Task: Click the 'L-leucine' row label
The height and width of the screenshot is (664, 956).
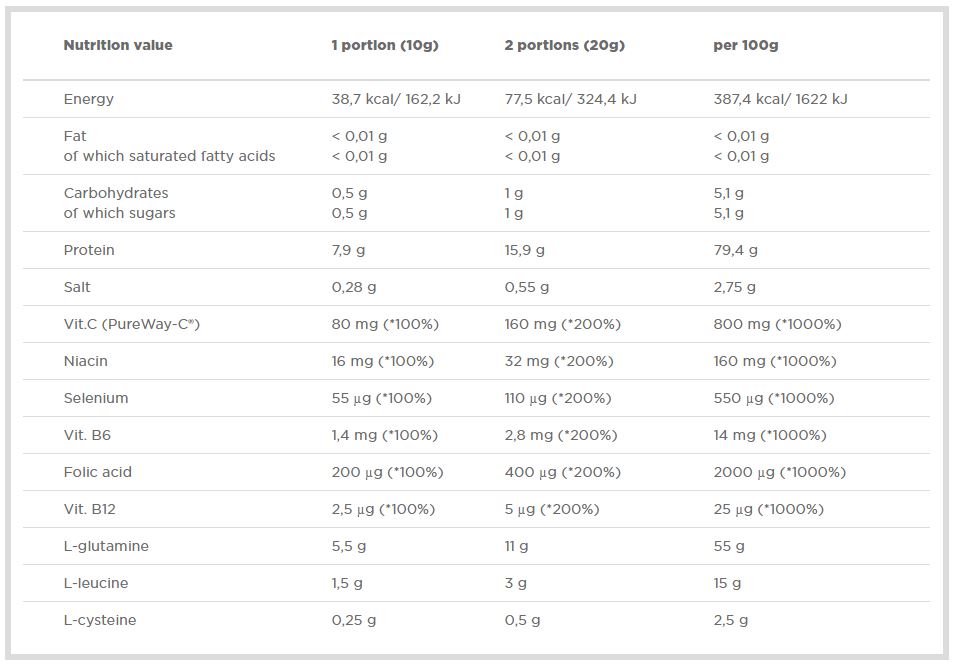Action: 96,583
